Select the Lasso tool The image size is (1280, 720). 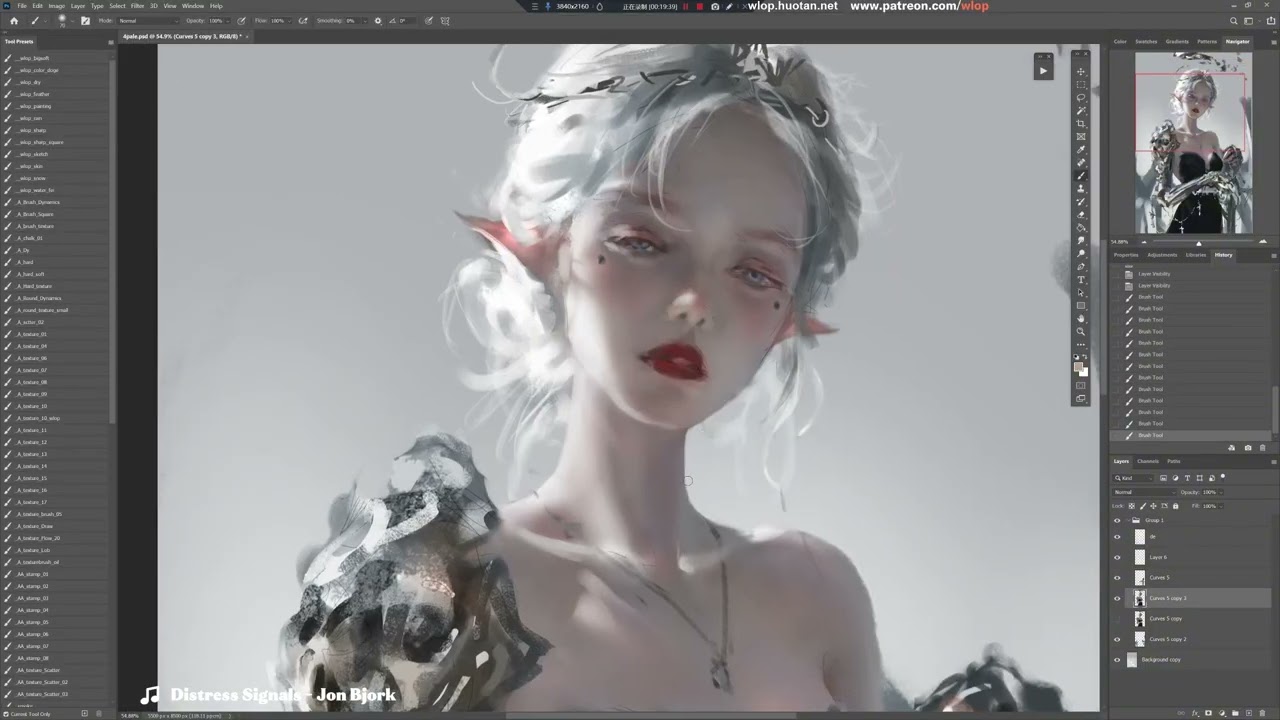tap(1081, 98)
